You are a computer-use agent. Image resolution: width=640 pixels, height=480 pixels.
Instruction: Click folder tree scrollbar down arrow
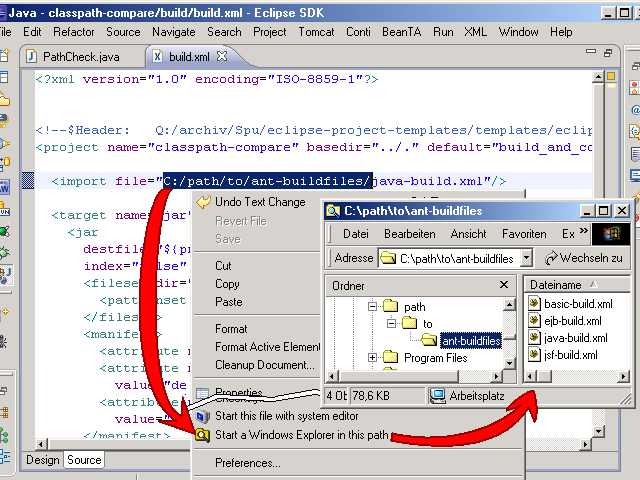point(509,363)
